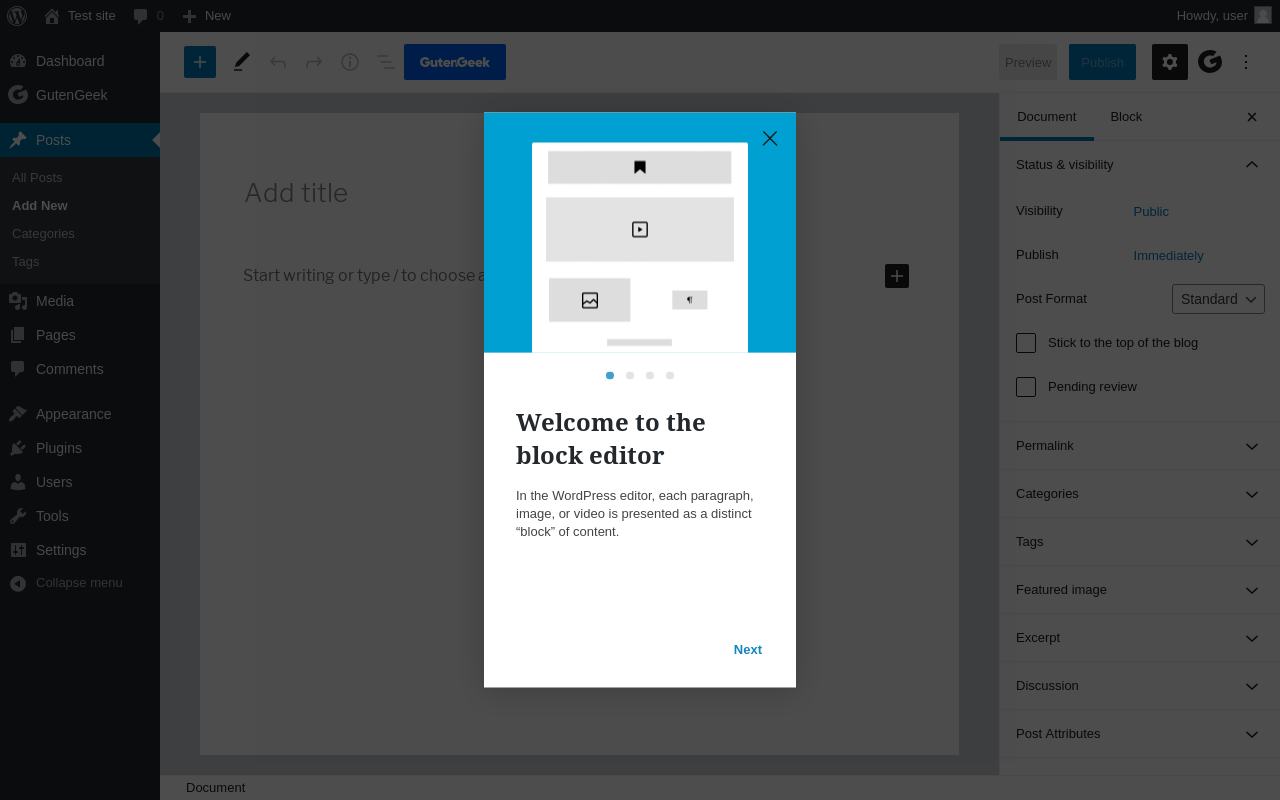1280x800 pixels.
Task: Click the black inline add block button
Action: [897, 276]
